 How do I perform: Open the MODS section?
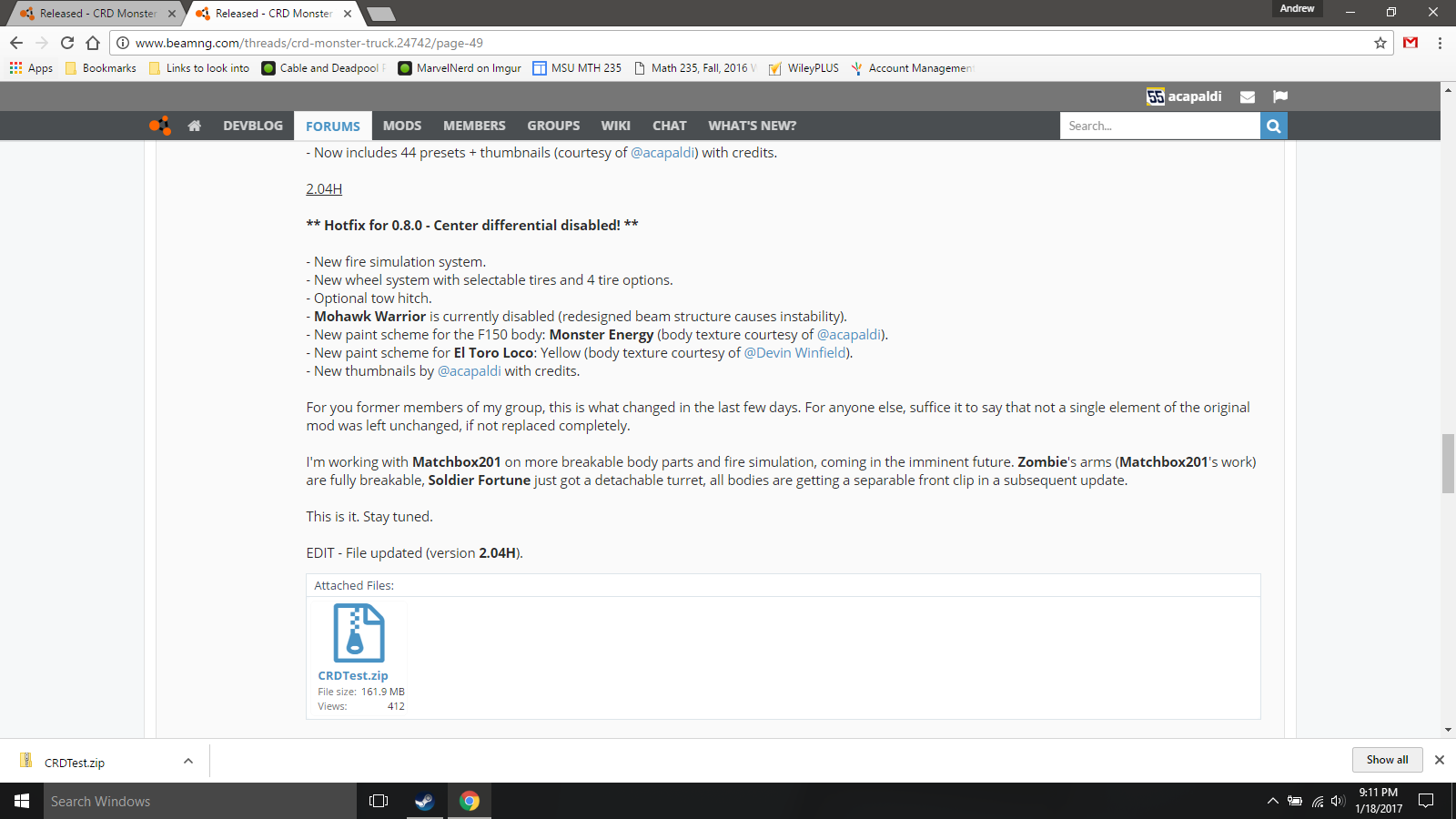pos(402,126)
